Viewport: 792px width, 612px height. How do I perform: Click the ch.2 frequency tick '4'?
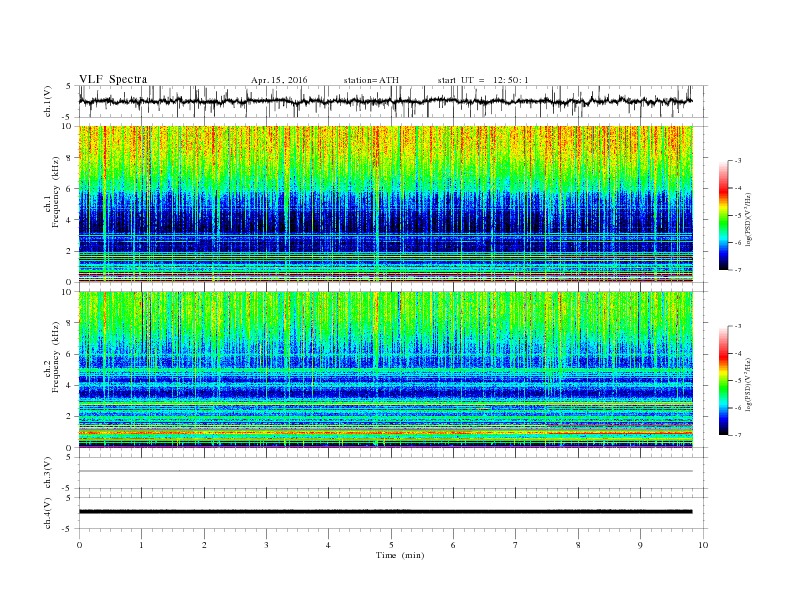pos(69,386)
